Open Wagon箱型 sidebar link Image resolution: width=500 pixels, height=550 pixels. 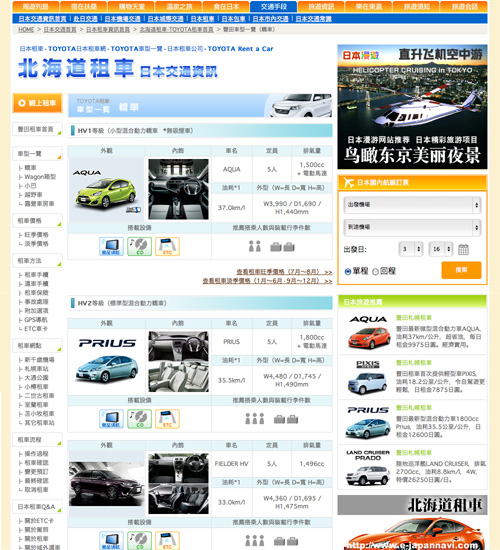coord(40,177)
